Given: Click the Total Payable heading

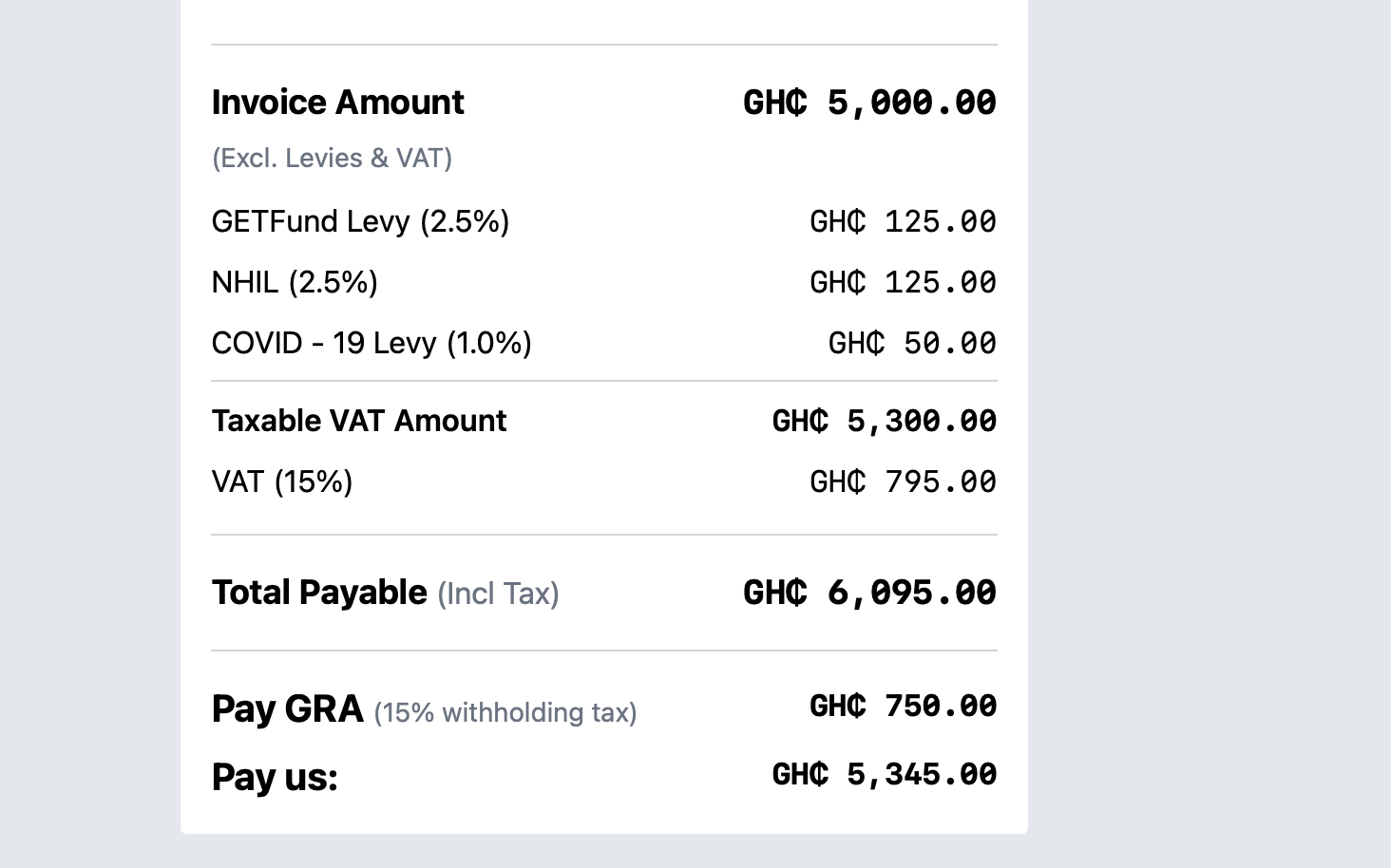Looking at the screenshot, I should (x=319, y=593).
